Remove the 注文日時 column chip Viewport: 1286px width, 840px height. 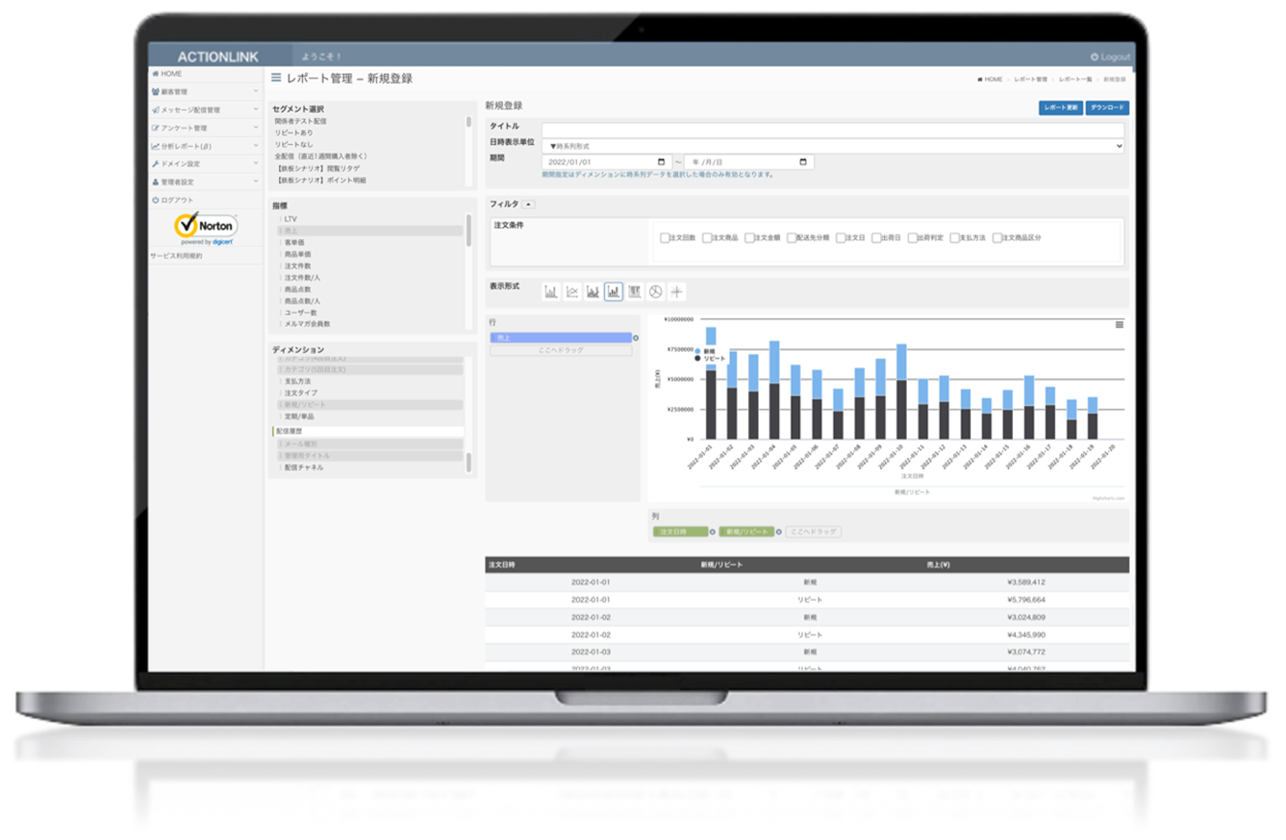click(x=712, y=532)
